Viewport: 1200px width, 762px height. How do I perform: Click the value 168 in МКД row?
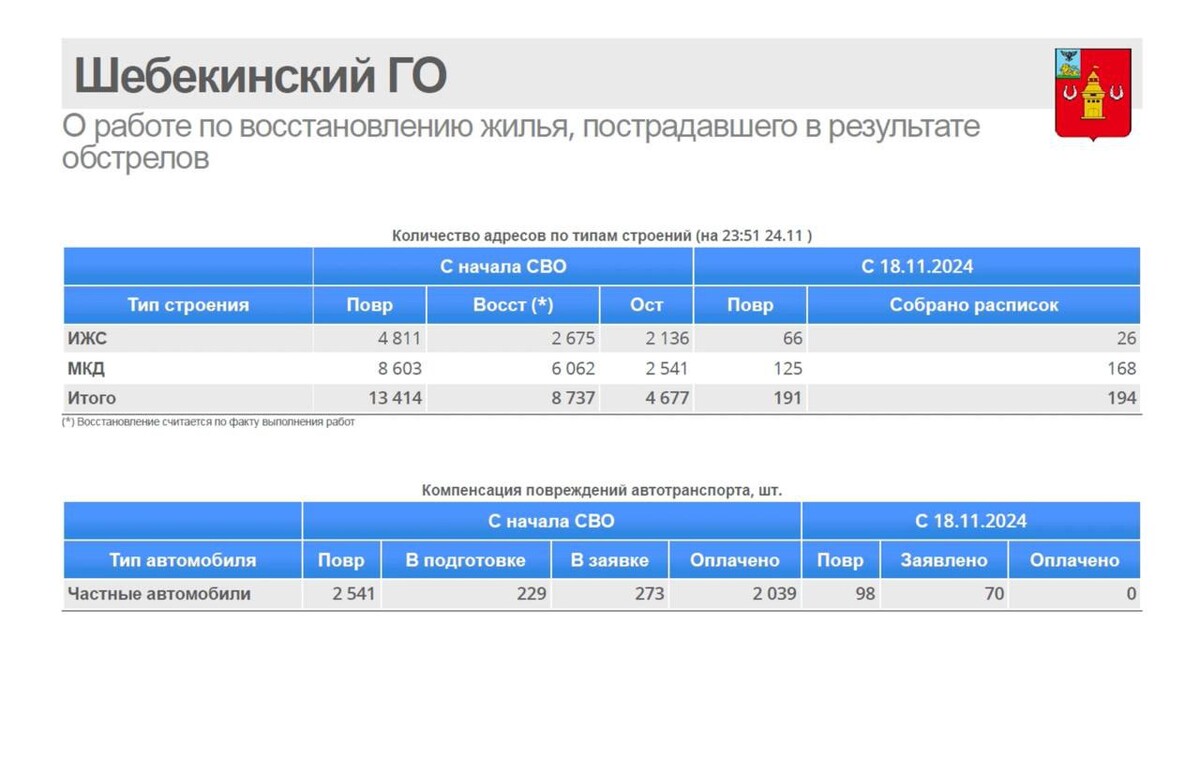pyautogui.click(x=1122, y=368)
